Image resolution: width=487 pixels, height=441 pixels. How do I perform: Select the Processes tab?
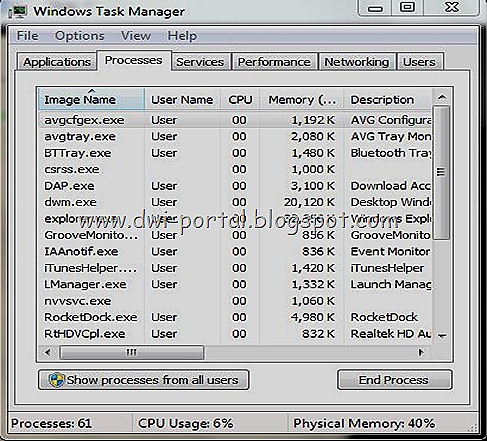pyautogui.click(x=134, y=60)
